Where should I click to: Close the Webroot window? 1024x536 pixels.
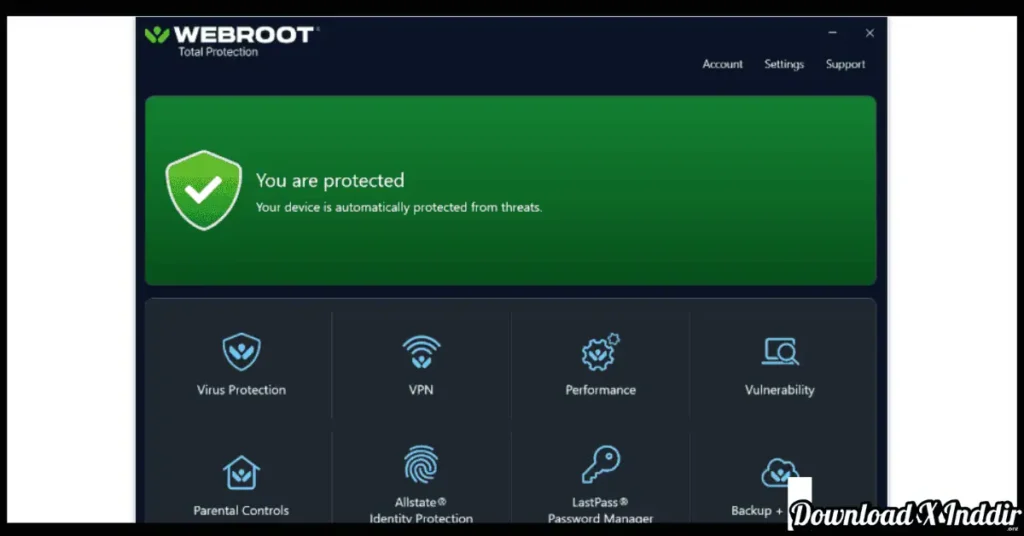click(x=869, y=33)
